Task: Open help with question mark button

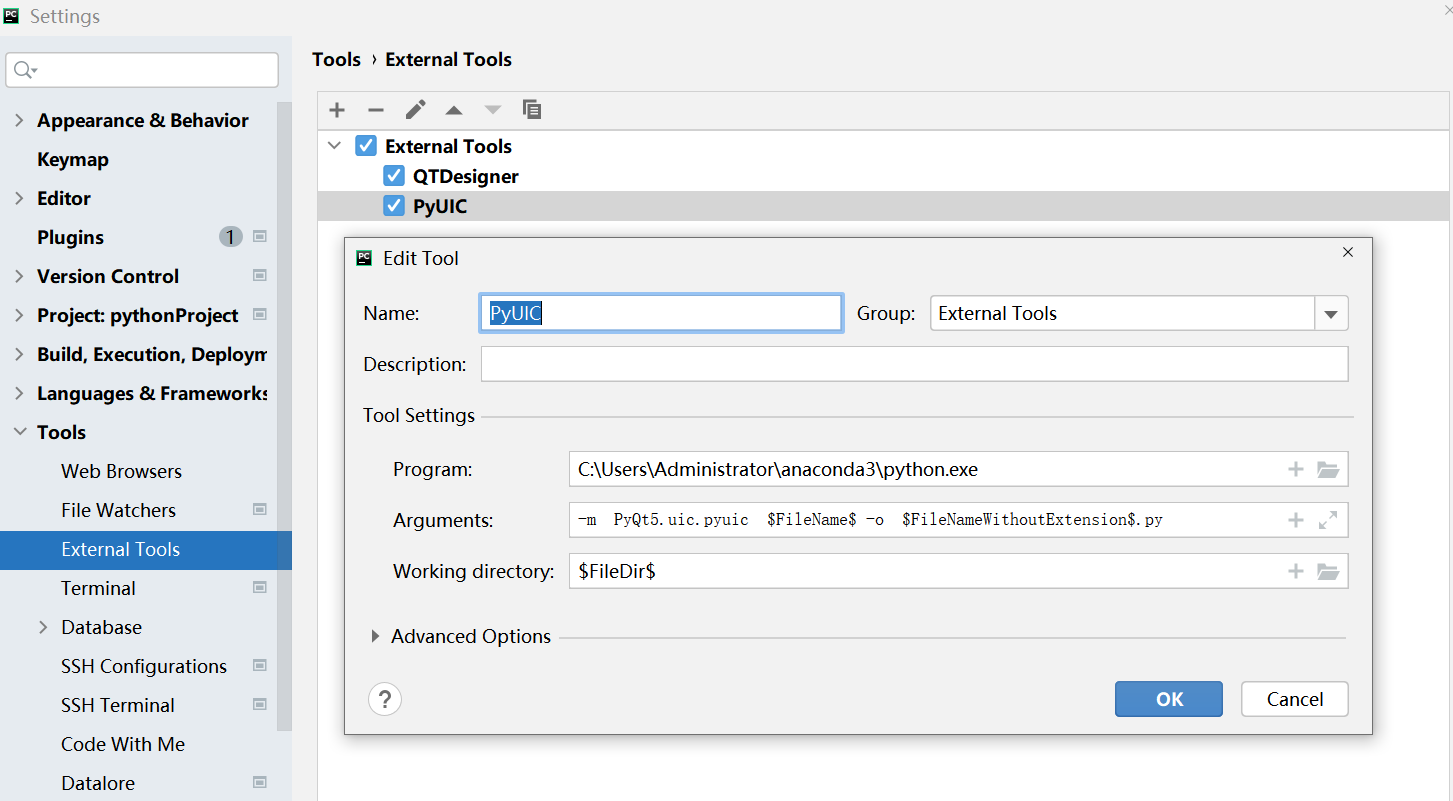Action: 385,699
